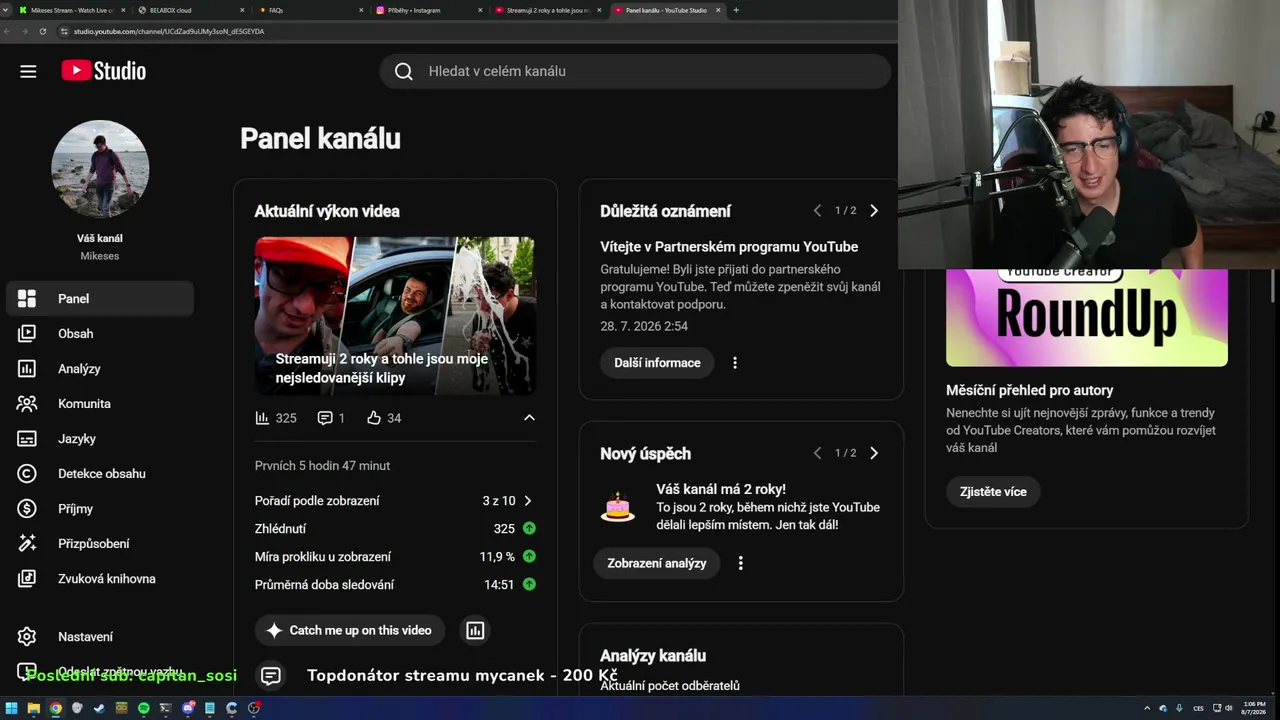The image size is (1280, 720).
Task: Open Steam from the taskbar
Action: [99, 708]
